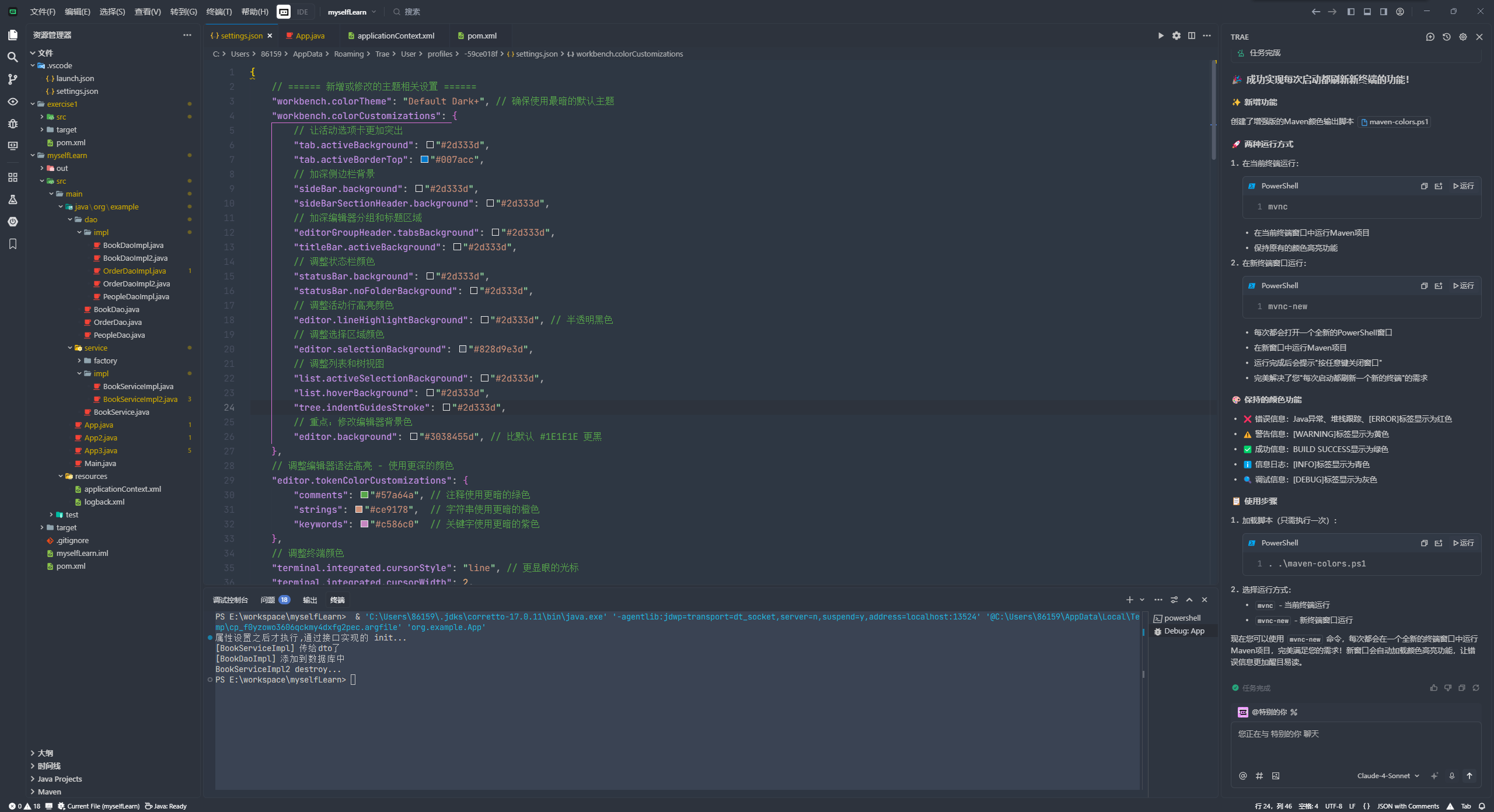
Task: Expand the Maven section in sidebar
Action: (x=49, y=792)
